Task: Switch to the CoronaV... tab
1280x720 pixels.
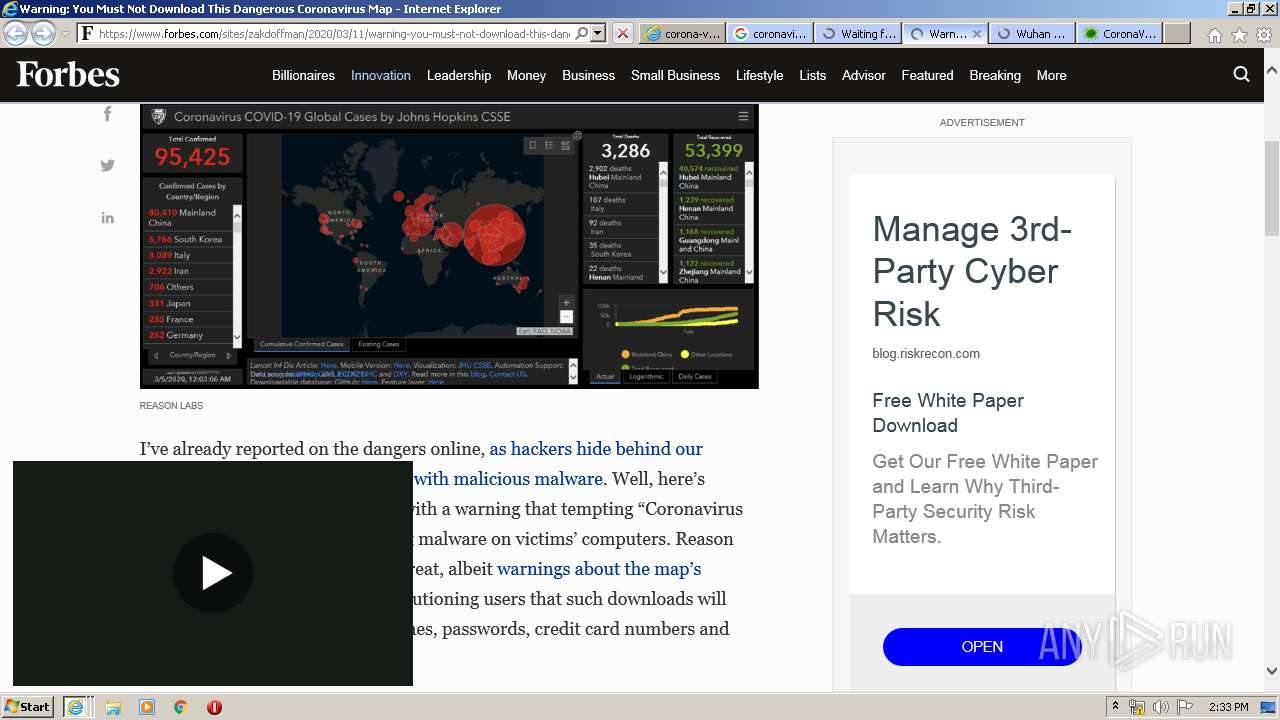Action: point(1120,33)
